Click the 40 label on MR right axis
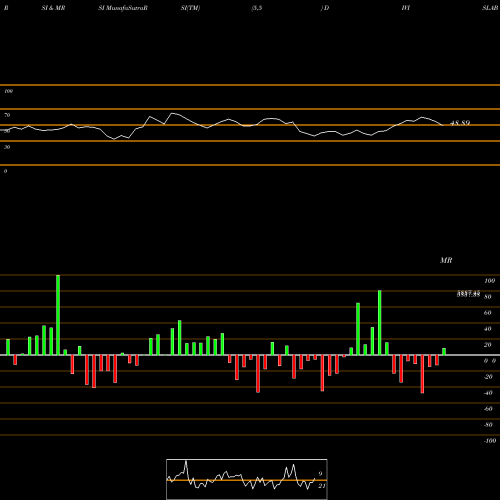Screen dimensions: 500x500 [487, 329]
